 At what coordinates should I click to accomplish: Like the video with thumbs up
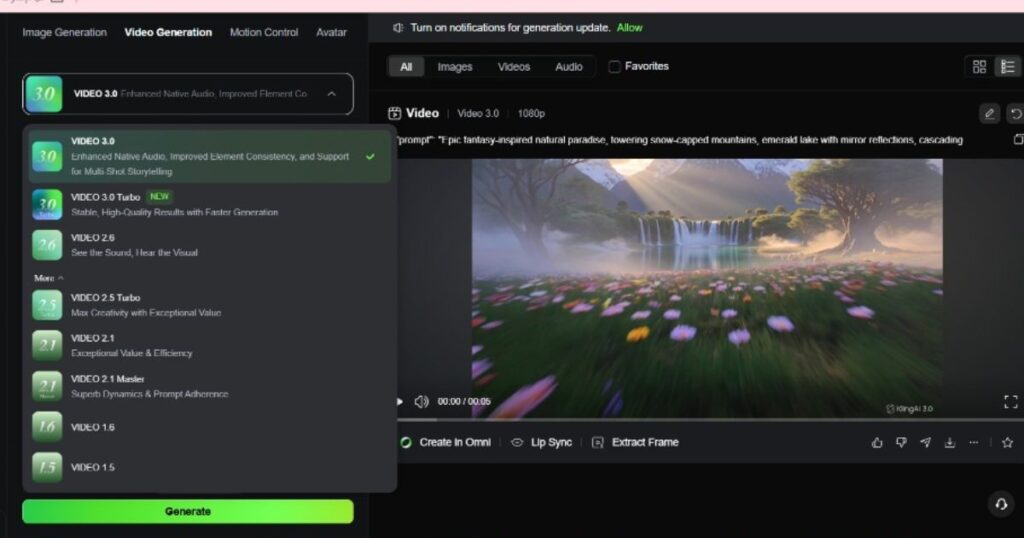click(877, 443)
